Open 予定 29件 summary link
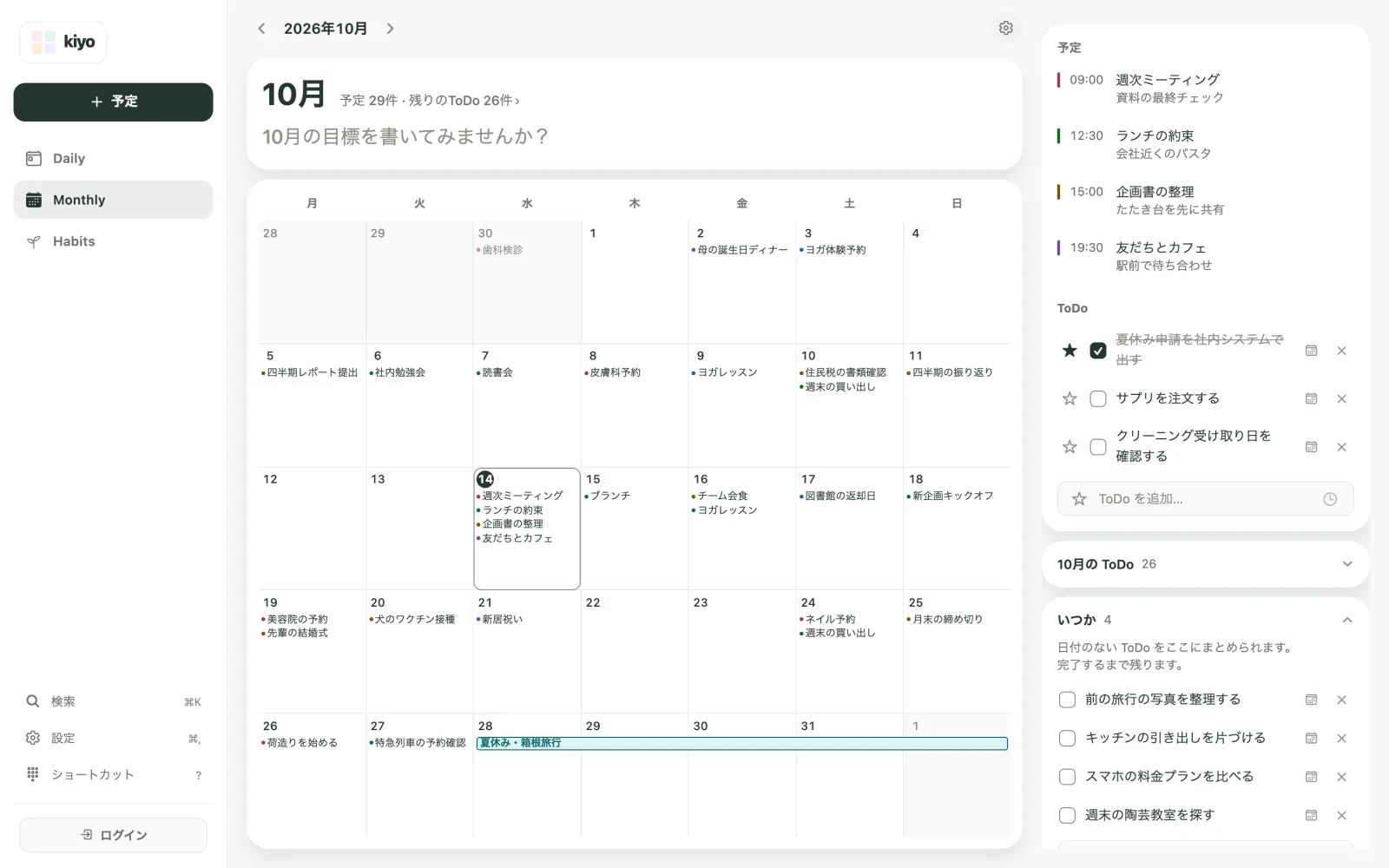The image size is (1389, 868). tap(430, 101)
